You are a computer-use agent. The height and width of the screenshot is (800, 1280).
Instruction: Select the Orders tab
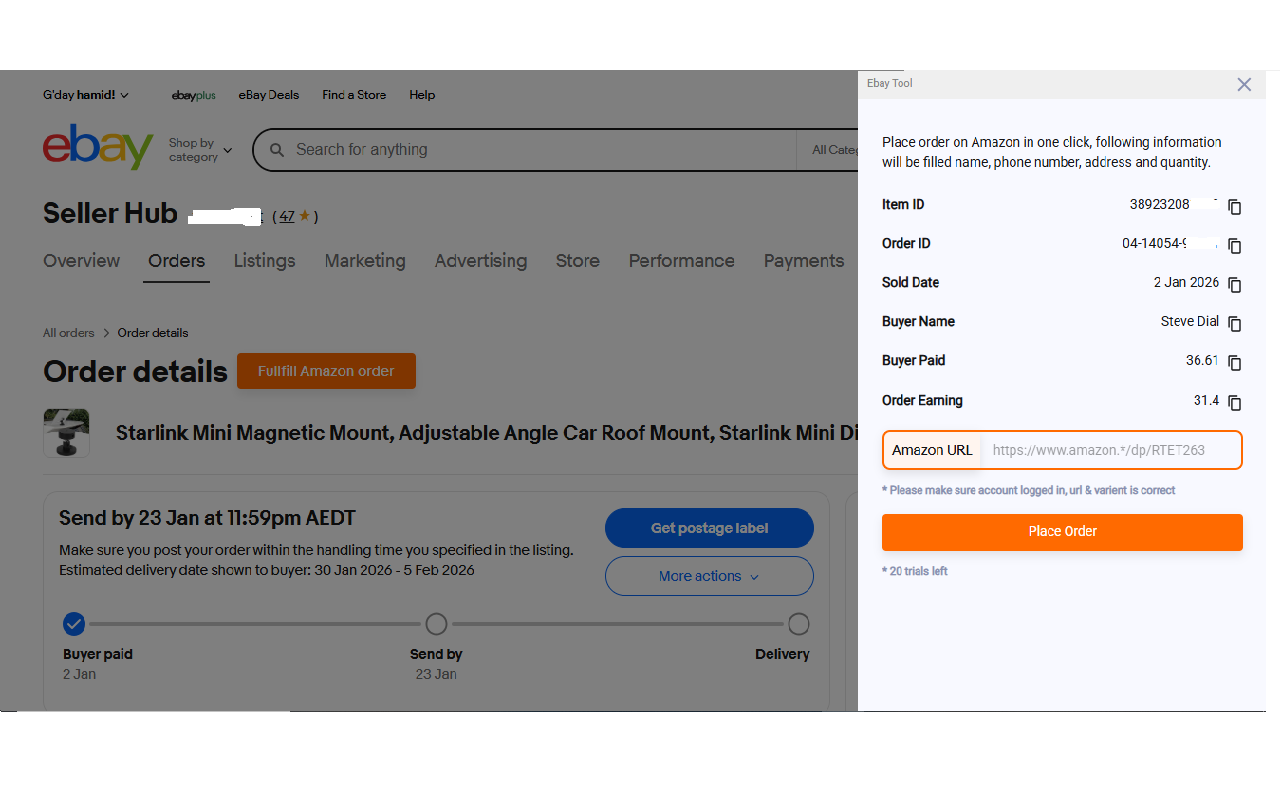coord(176,261)
